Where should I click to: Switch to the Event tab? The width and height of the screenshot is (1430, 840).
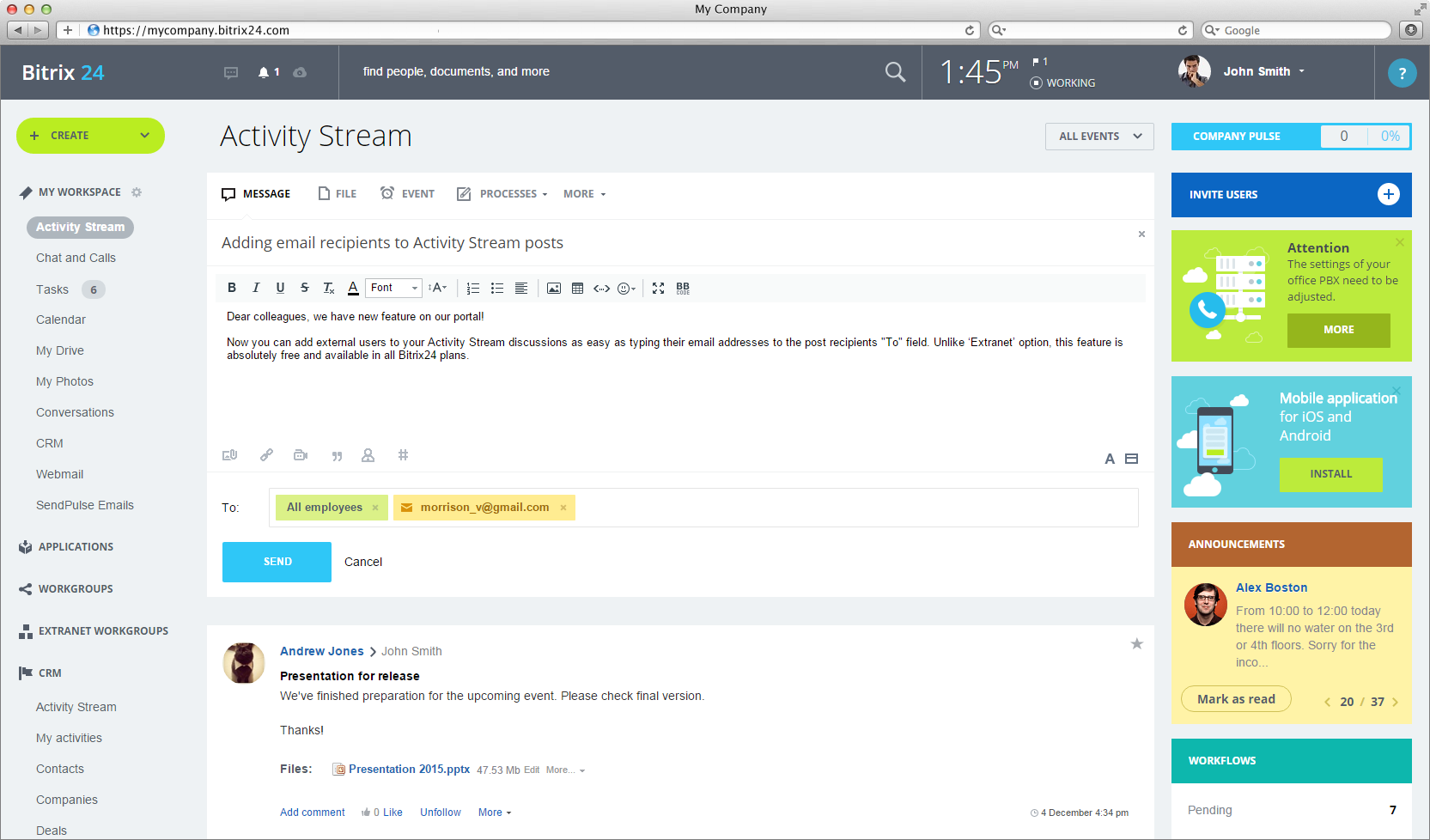point(407,194)
